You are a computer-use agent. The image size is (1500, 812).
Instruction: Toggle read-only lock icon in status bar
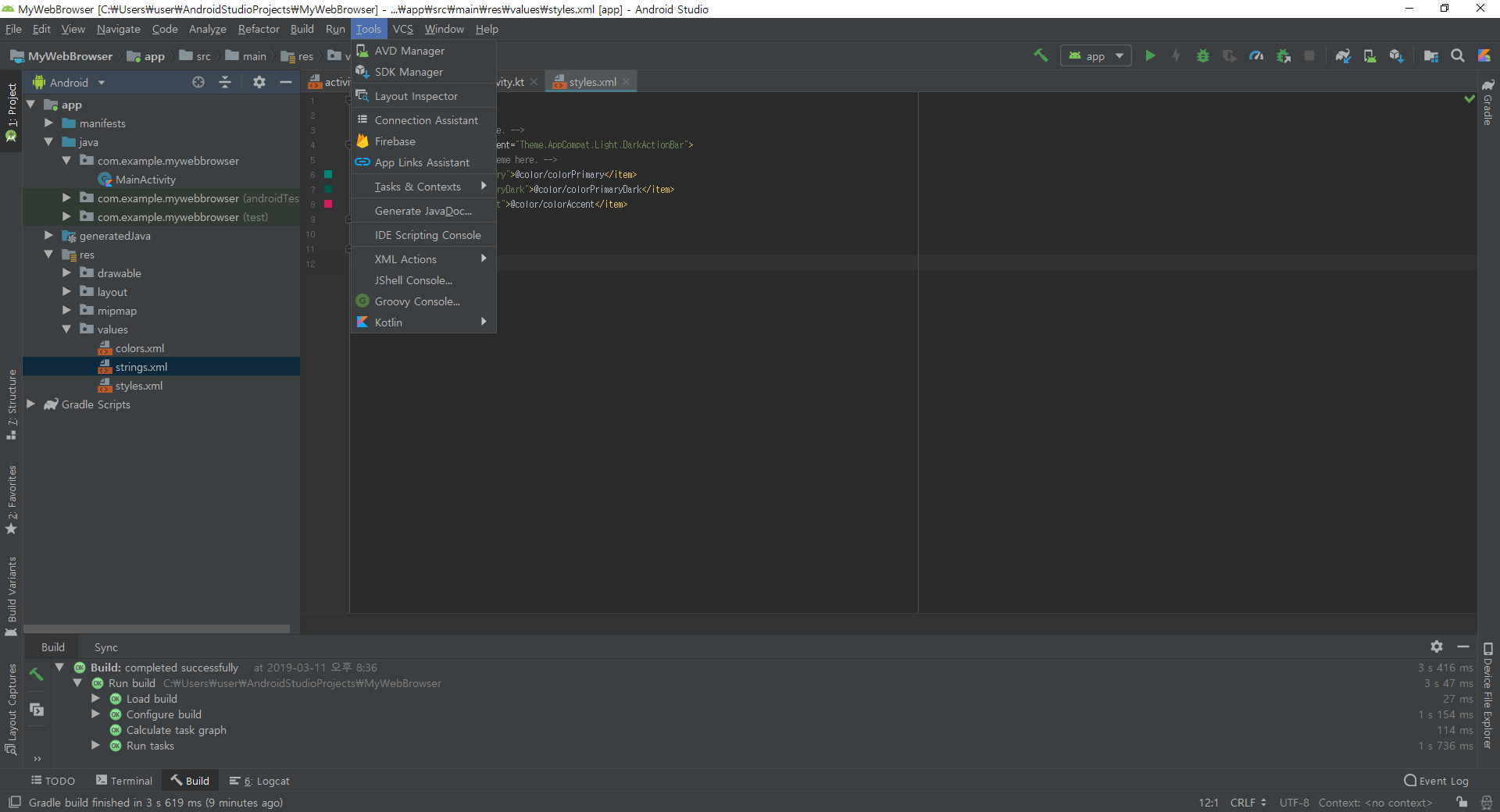pos(1462,803)
